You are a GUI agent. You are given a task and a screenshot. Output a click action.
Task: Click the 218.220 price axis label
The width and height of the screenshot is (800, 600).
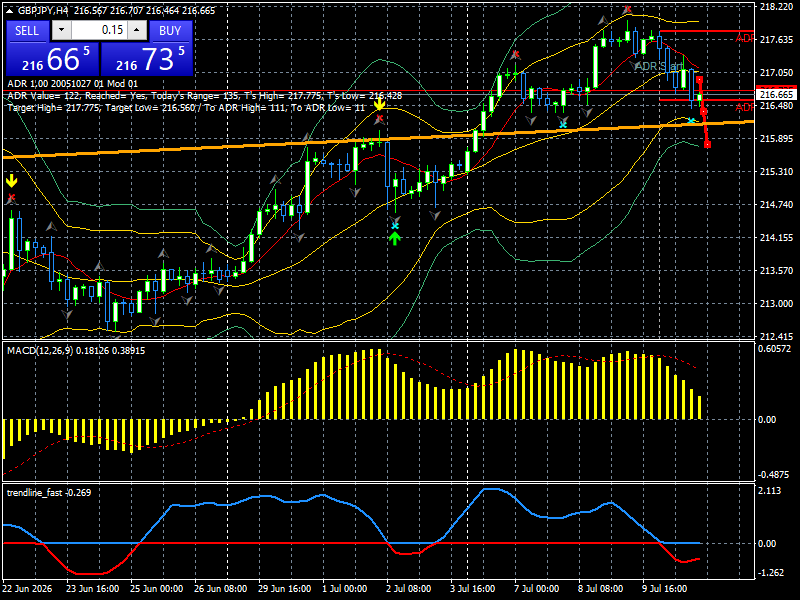pyautogui.click(x=776, y=7)
